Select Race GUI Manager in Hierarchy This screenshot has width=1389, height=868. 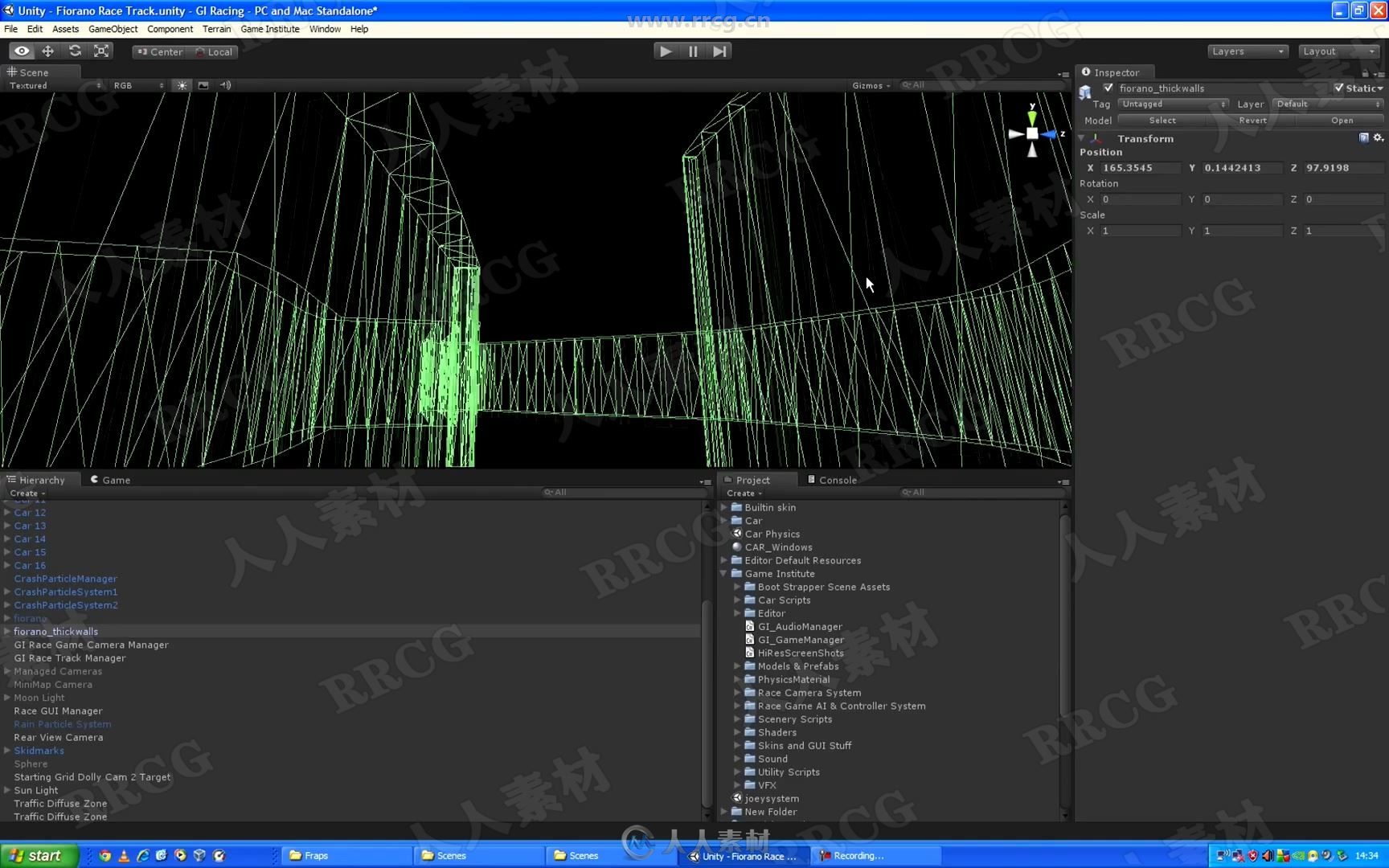[58, 711]
